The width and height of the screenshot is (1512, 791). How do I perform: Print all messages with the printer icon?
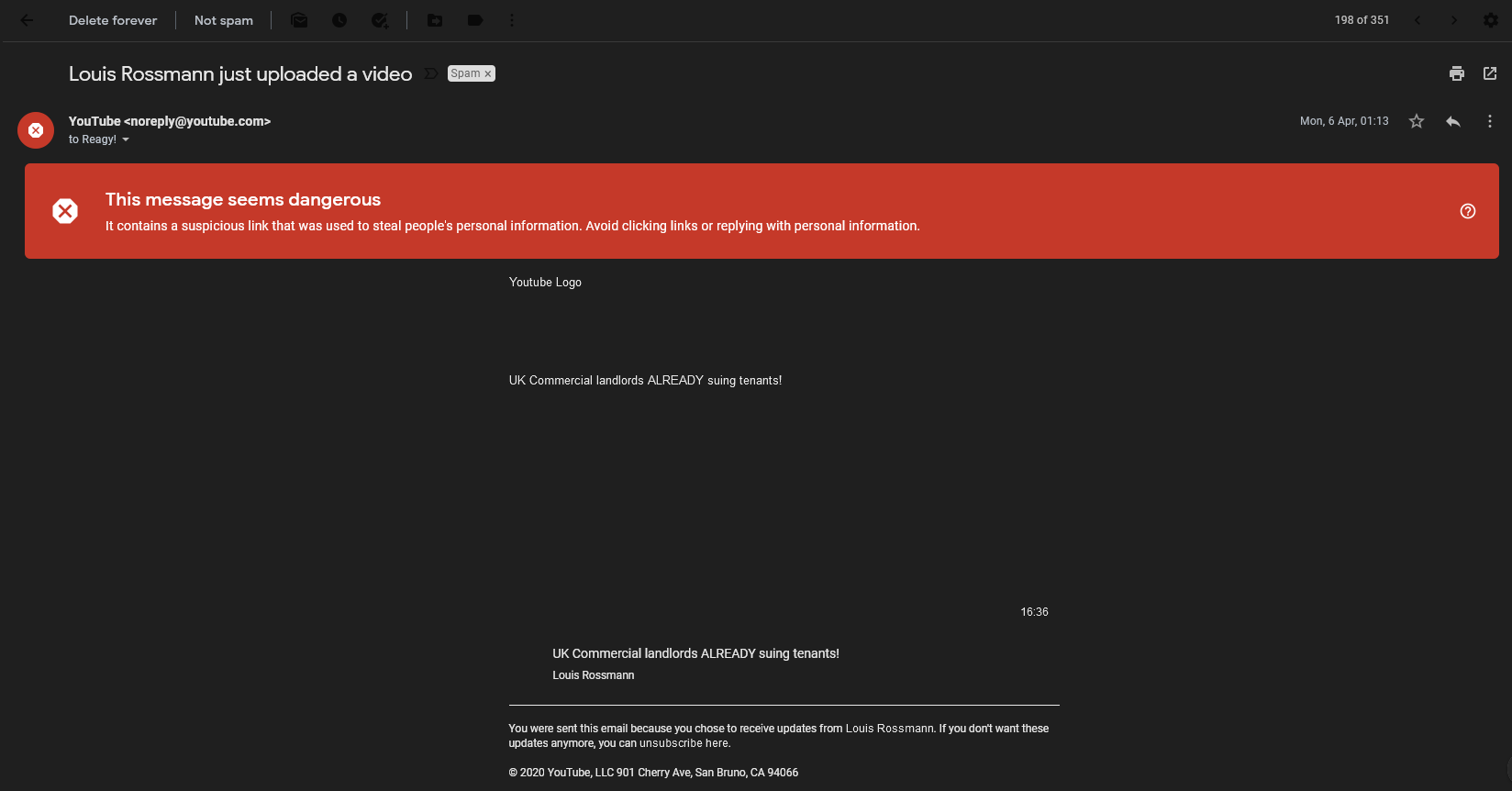tap(1457, 73)
